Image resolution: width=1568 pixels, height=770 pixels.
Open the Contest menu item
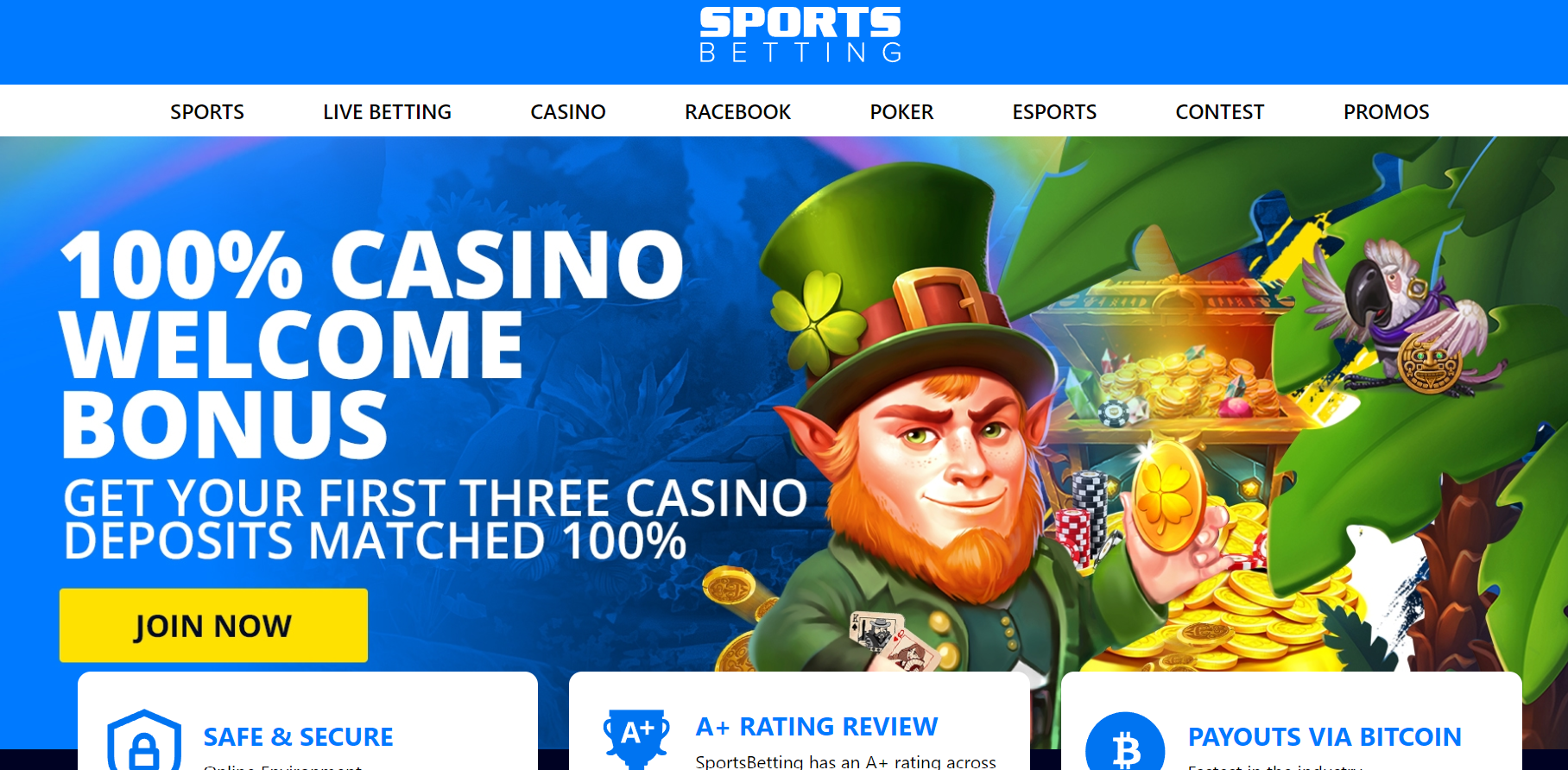[1219, 112]
